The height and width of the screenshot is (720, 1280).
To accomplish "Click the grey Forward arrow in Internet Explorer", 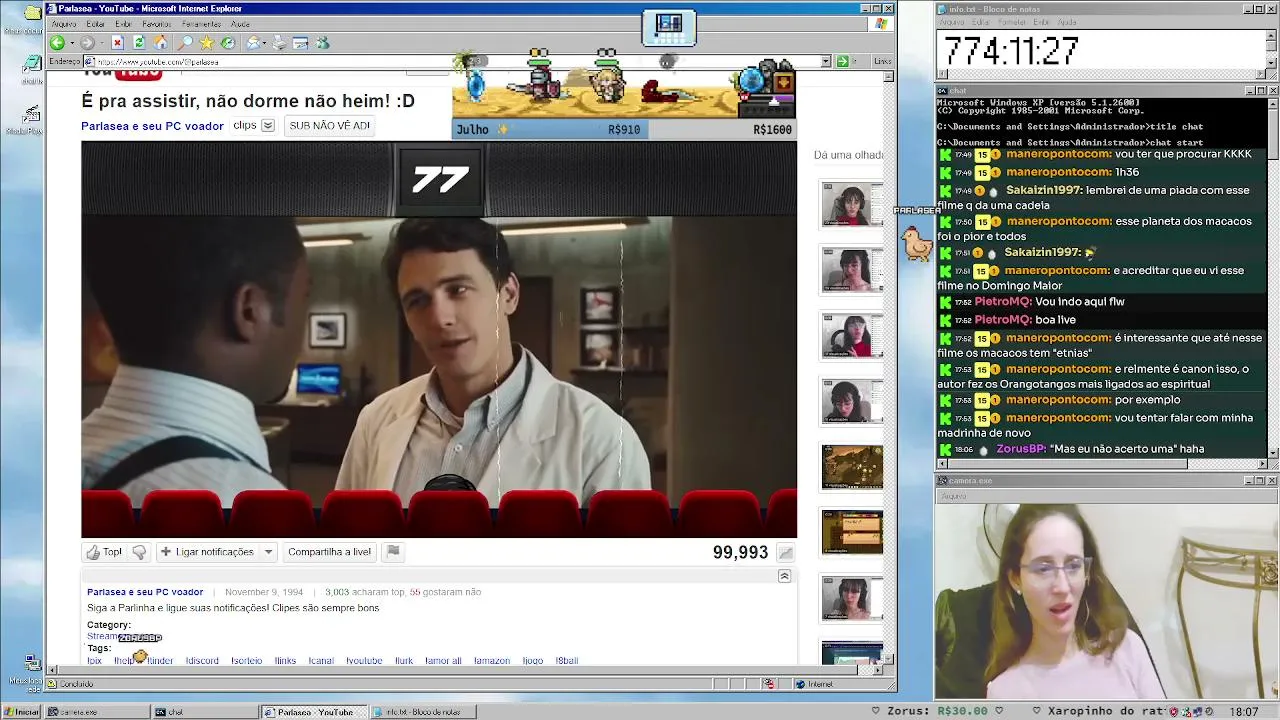I will (87, 43).
